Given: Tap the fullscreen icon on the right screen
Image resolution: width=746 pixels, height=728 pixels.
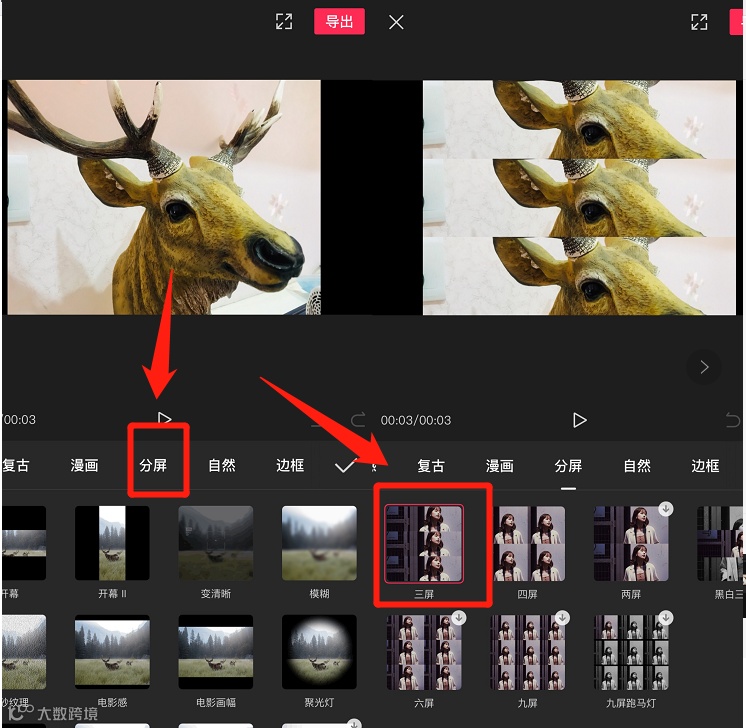Looking at the screenshot, I should click(699, 22).
